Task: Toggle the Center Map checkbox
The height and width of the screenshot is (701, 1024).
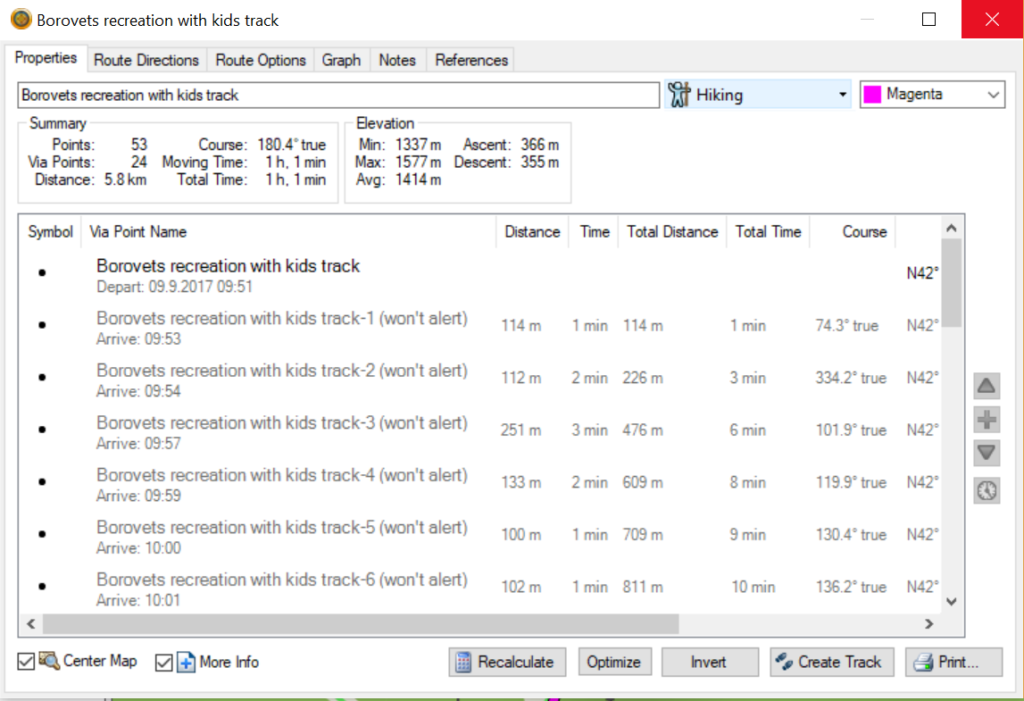Action: 26,662
